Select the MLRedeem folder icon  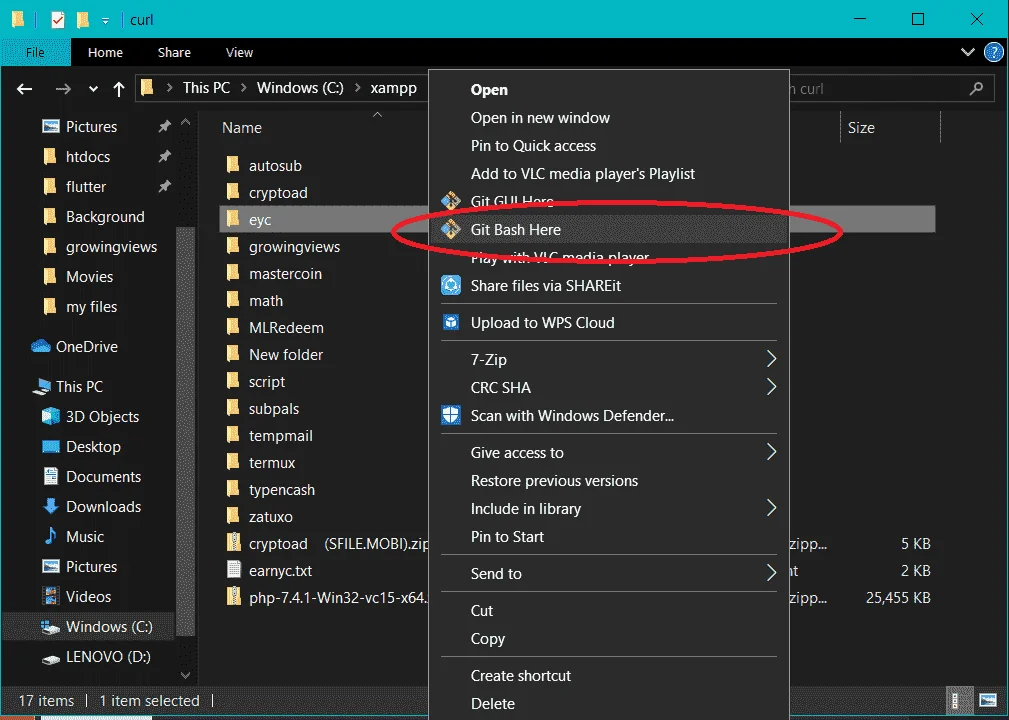tap(234, 327)
